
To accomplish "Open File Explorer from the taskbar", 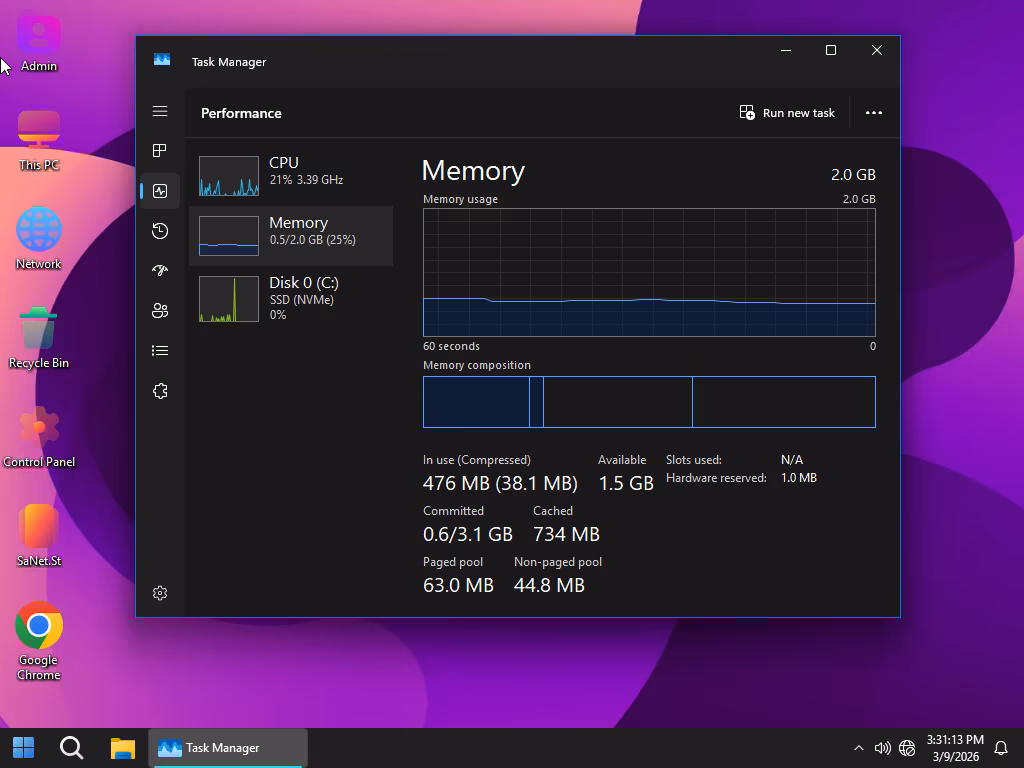I will point(122,748).
